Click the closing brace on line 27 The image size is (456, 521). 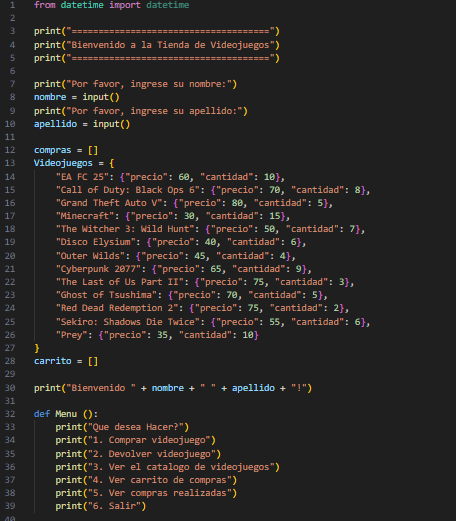[37, 348]
